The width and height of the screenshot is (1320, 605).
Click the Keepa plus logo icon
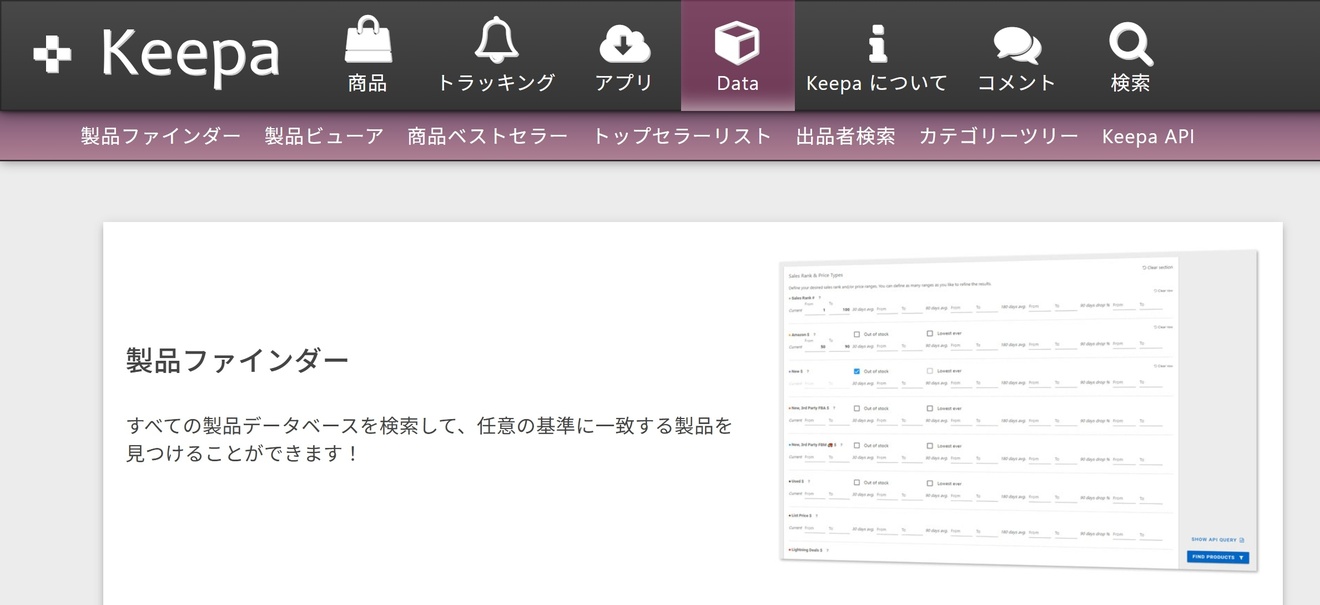pyautogui.click(x=52, y=55)
